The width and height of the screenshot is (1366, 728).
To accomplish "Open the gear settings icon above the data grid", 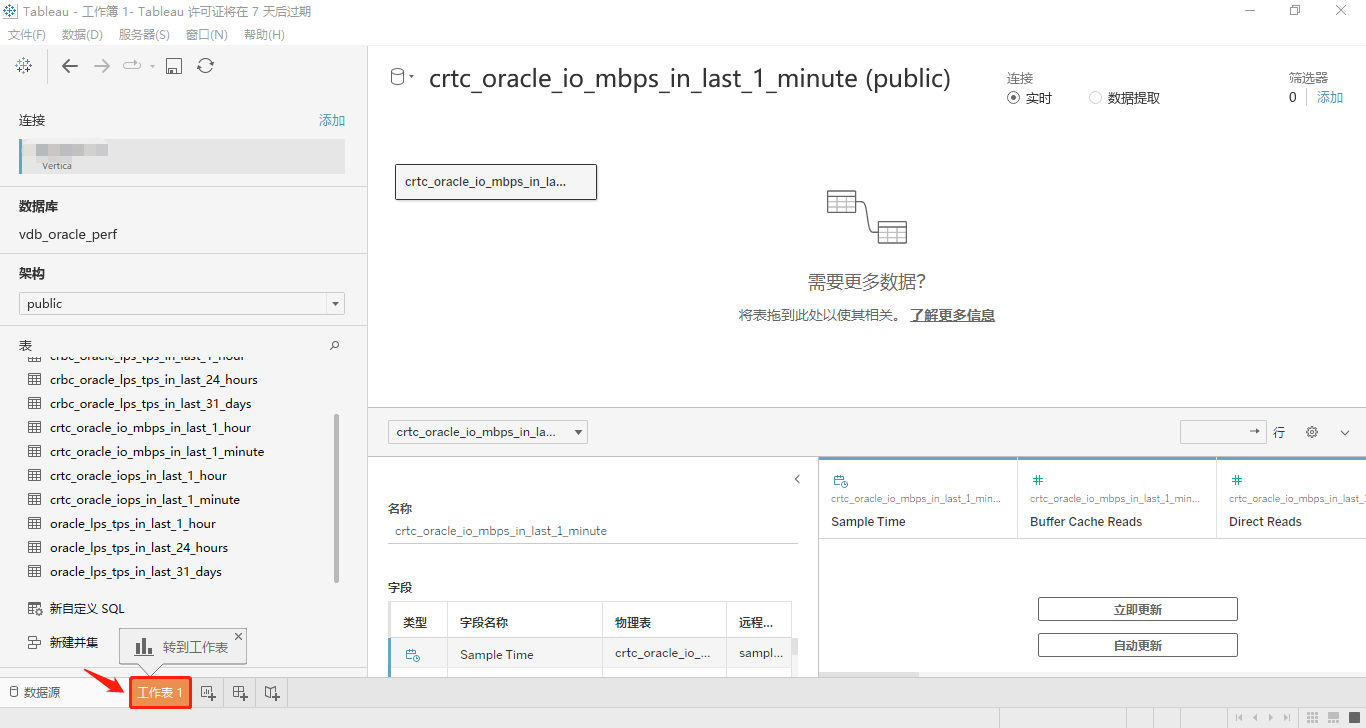I will pyautogui.click(x=1312, y=432).
